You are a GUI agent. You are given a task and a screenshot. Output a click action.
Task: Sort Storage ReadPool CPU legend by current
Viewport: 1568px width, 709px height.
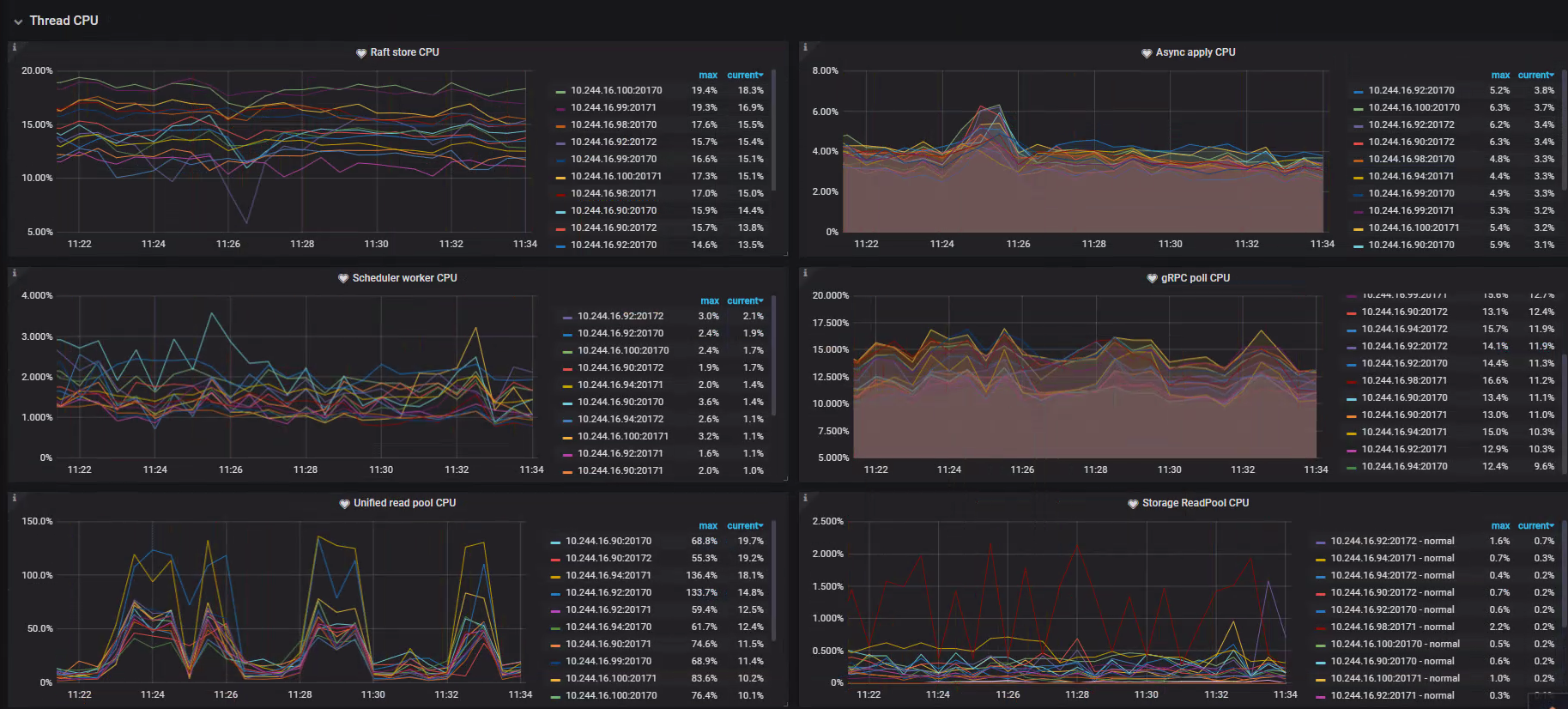(x=1535, y=526)
